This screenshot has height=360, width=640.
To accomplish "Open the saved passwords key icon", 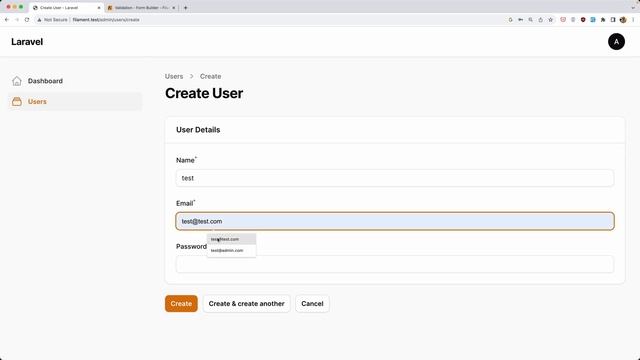I will tap(520, 20).
